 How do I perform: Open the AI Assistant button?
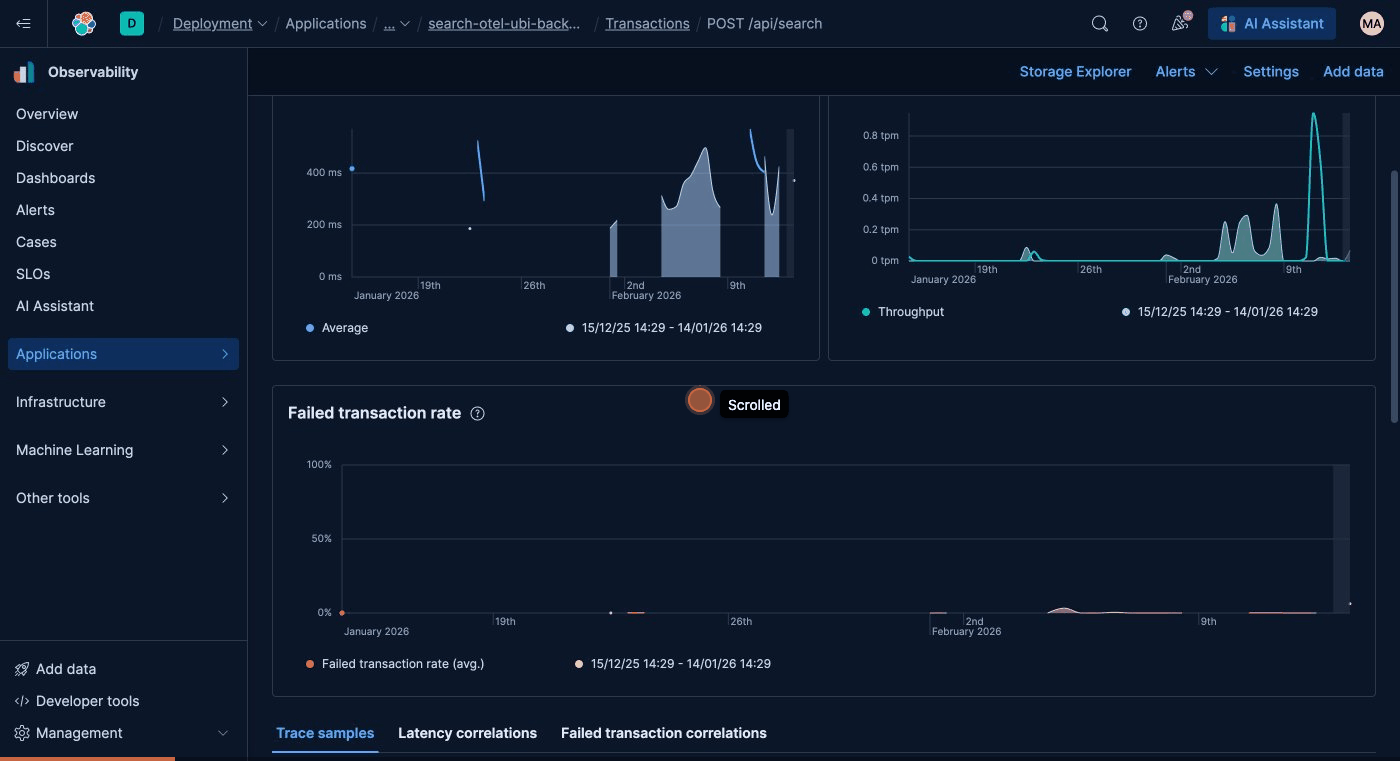[x=1272, y=24]
